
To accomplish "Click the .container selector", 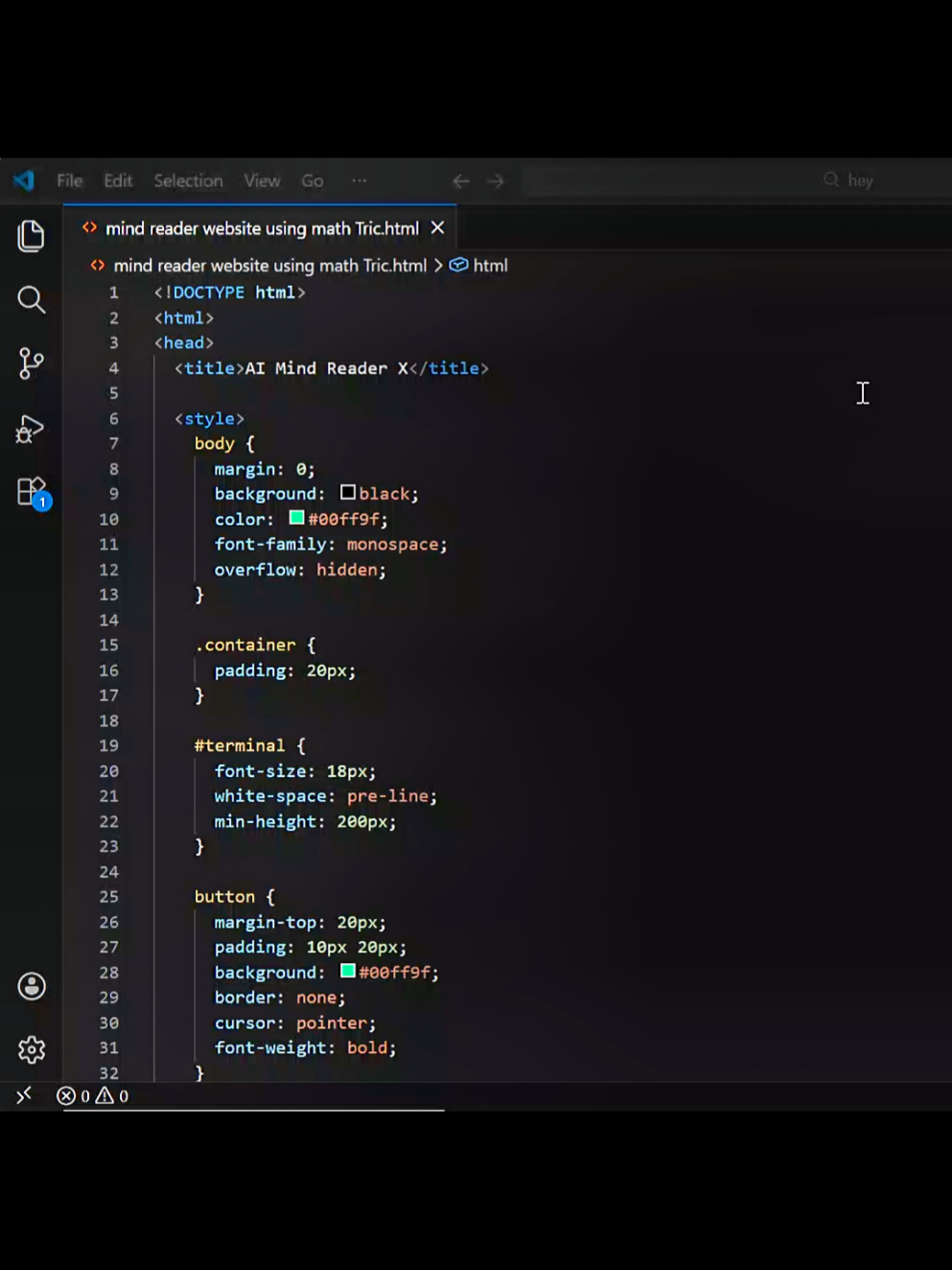I will click(x=244, y=645).
